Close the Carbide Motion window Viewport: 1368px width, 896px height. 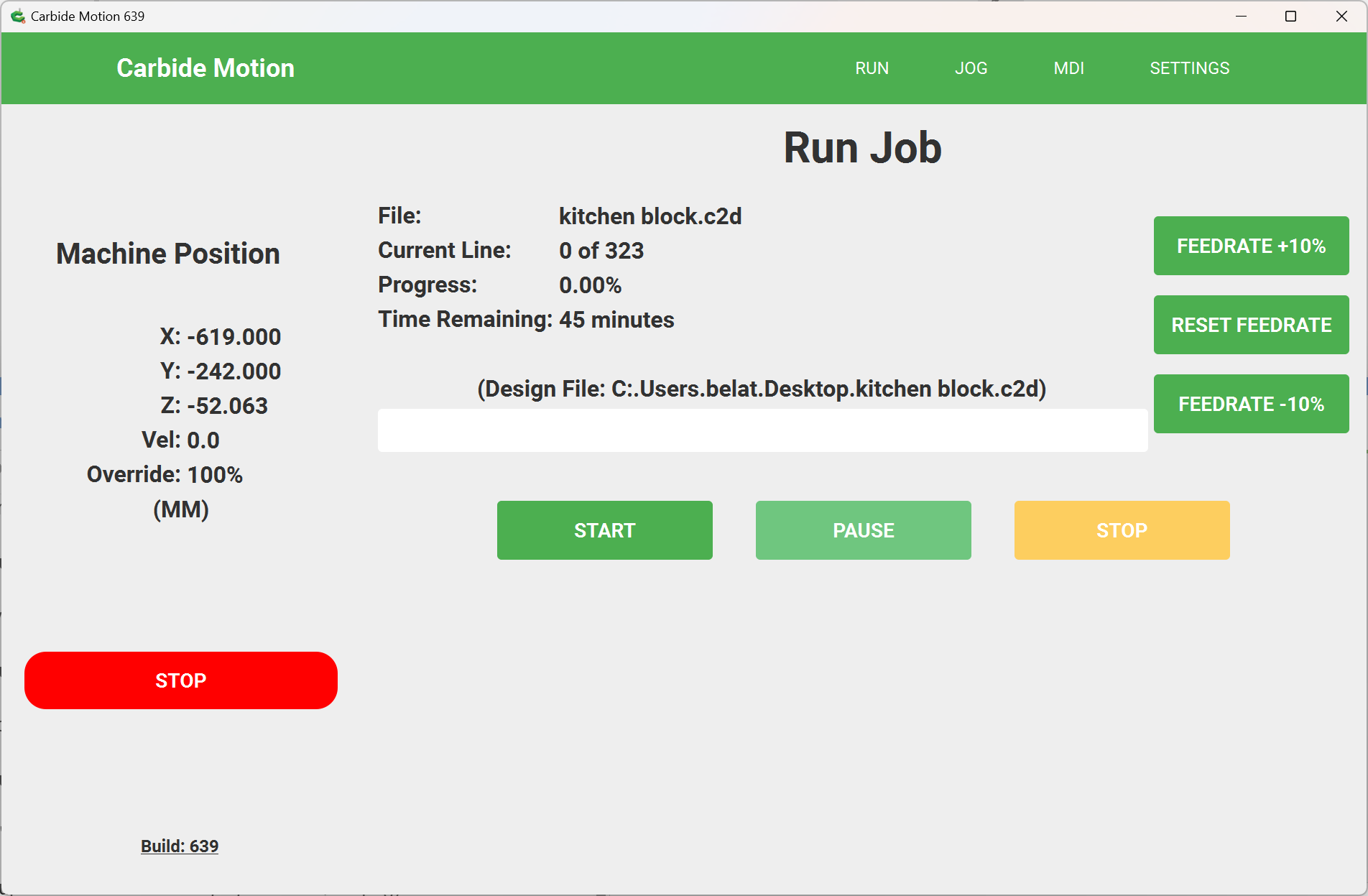(x=1341, y=16)
